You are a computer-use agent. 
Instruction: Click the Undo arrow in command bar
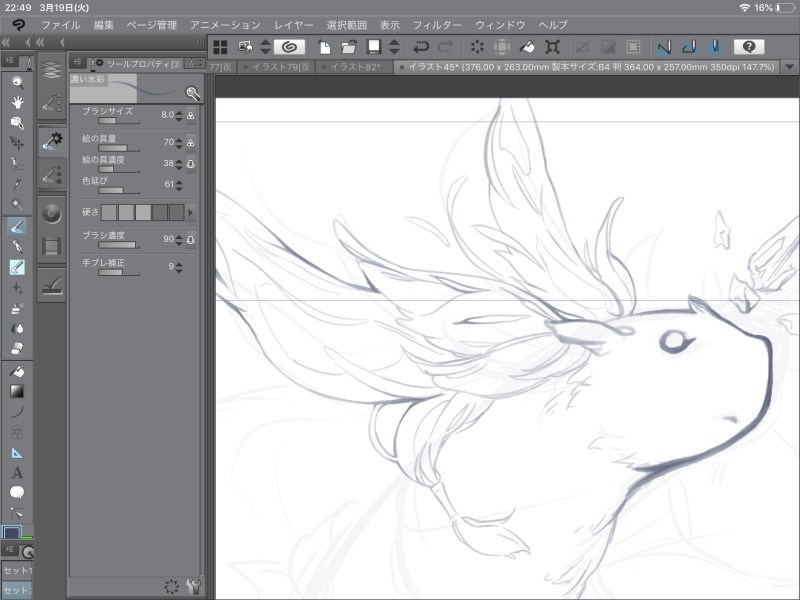click(421, 47)
